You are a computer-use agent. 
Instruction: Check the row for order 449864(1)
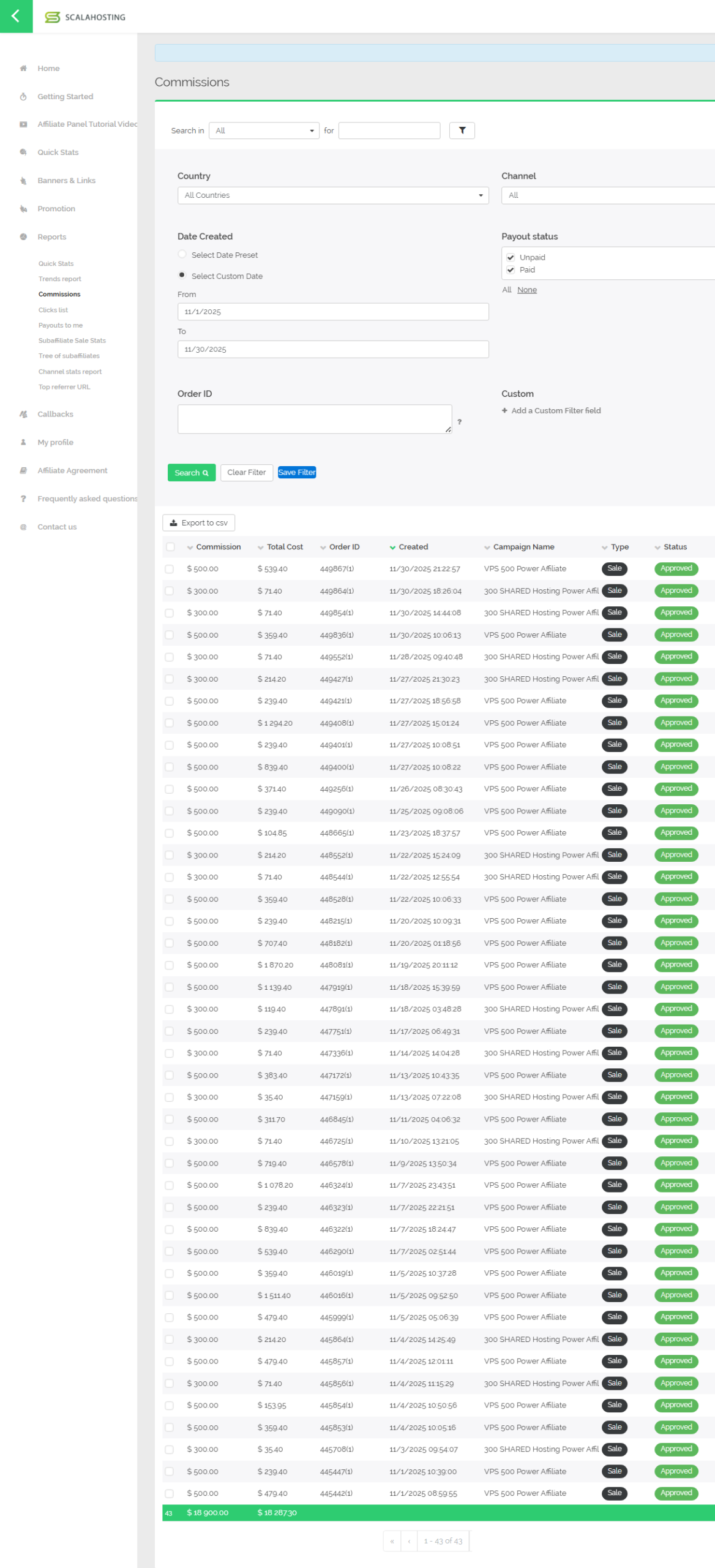click(x=169, y=592)
